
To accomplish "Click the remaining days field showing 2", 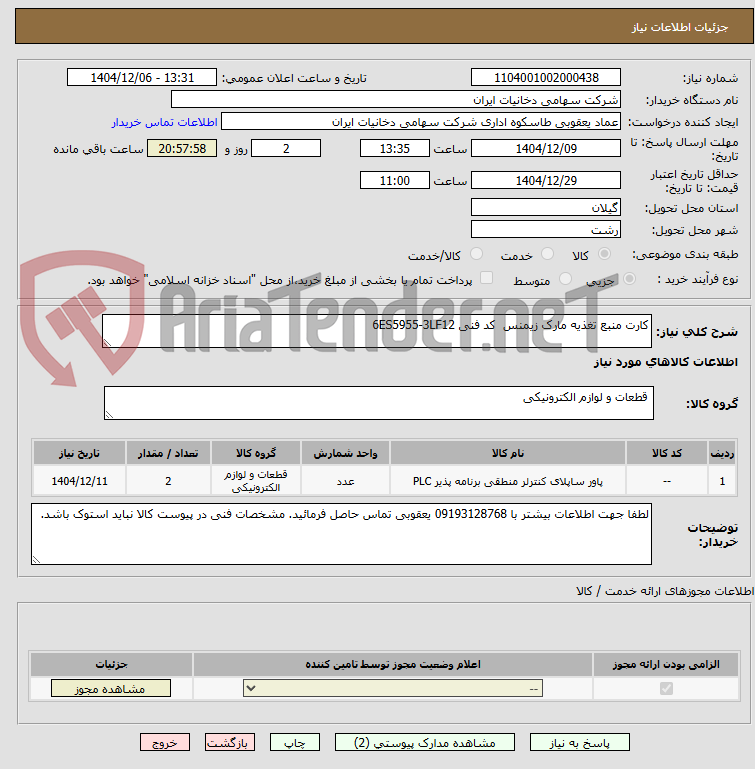I will pyautogui.click(x=286, y=148).
